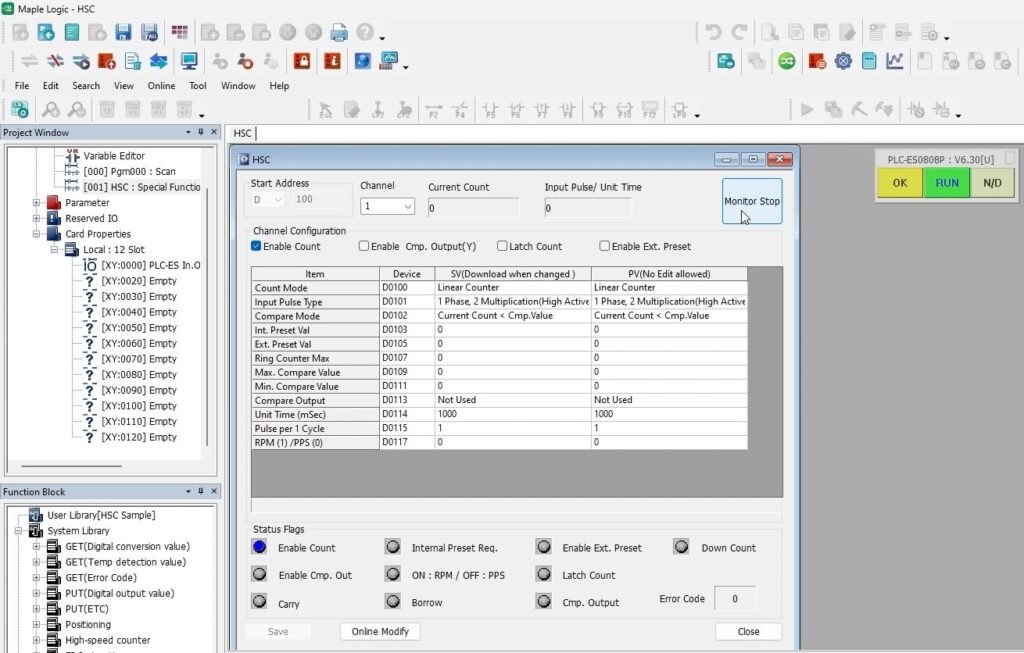Click the Save floppy disk icon
The image size is (1024, 653).
tap(123, 32)
